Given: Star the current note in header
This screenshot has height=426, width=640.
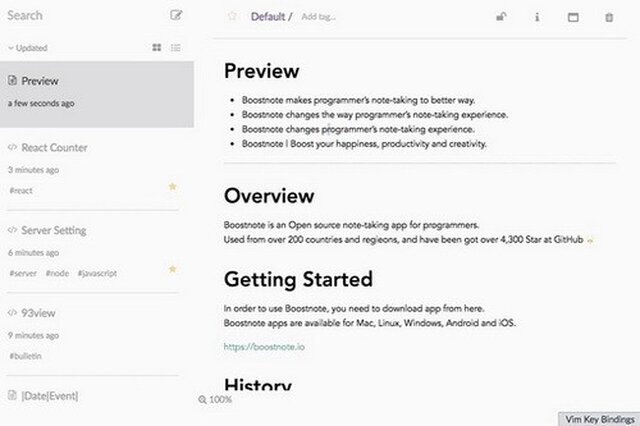Looking at the screenshot, I should 232,16.
